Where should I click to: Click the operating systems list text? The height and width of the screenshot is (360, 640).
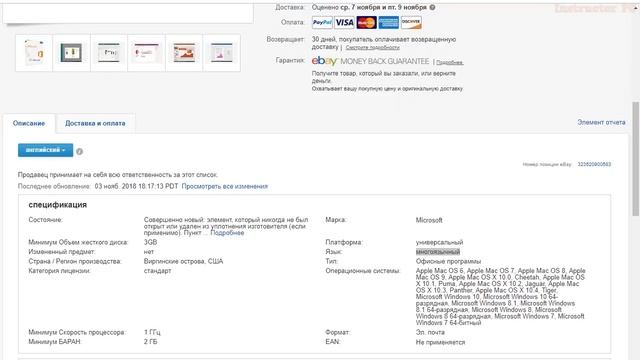[x=500, y=296]
